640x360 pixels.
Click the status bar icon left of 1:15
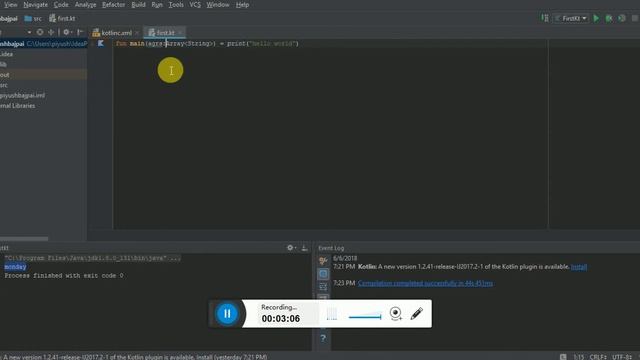pos(563,356)
